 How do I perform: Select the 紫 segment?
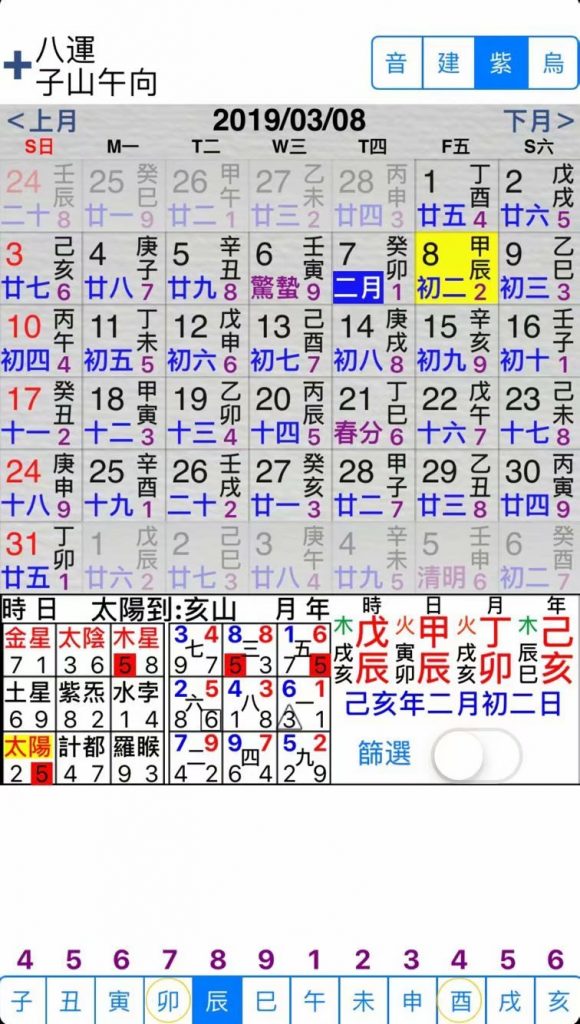(501, 63)
